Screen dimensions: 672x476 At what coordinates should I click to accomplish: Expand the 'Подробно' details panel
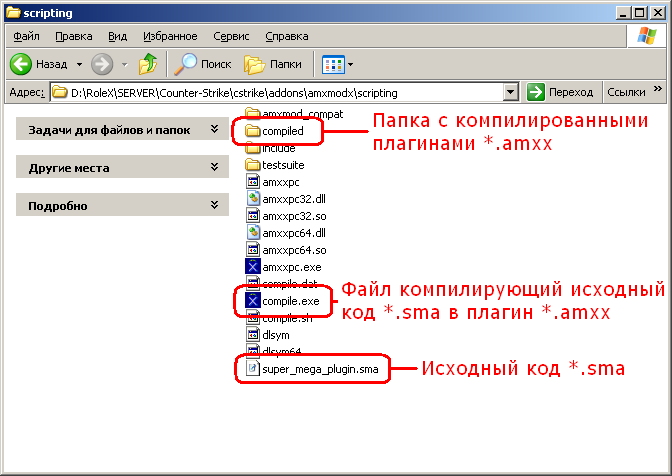(x=213, y=206)
